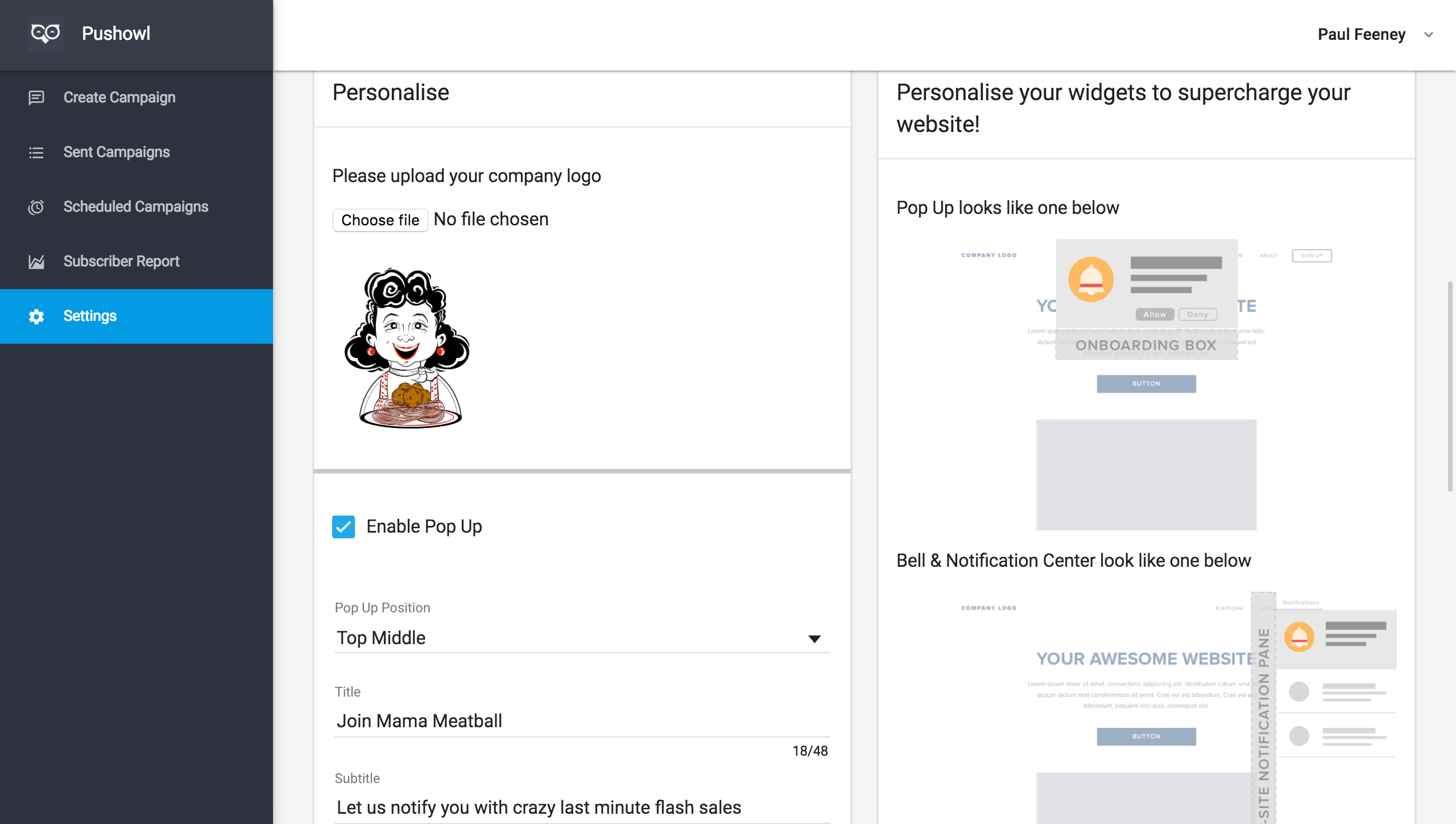Click the uploaded Mama Meatball logo image
The height and width of the screenshot is (824, 1456).
pyautogui.click(x=407, y=348)
